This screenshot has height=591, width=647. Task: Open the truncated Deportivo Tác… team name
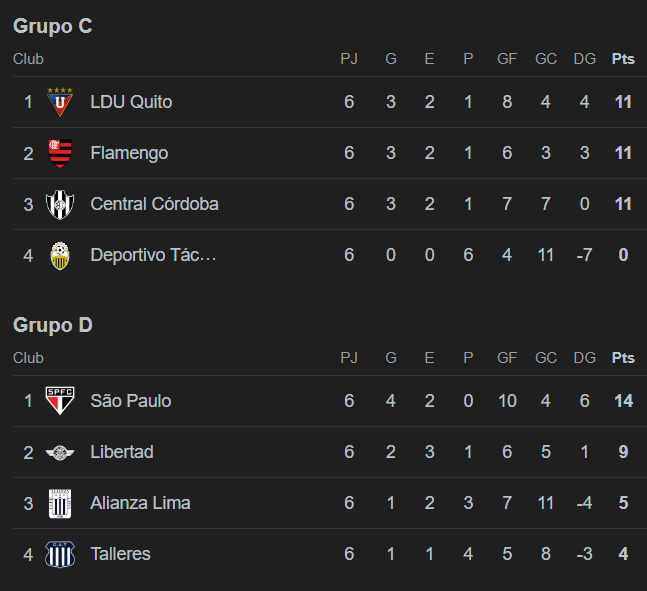tap(153, 255)
